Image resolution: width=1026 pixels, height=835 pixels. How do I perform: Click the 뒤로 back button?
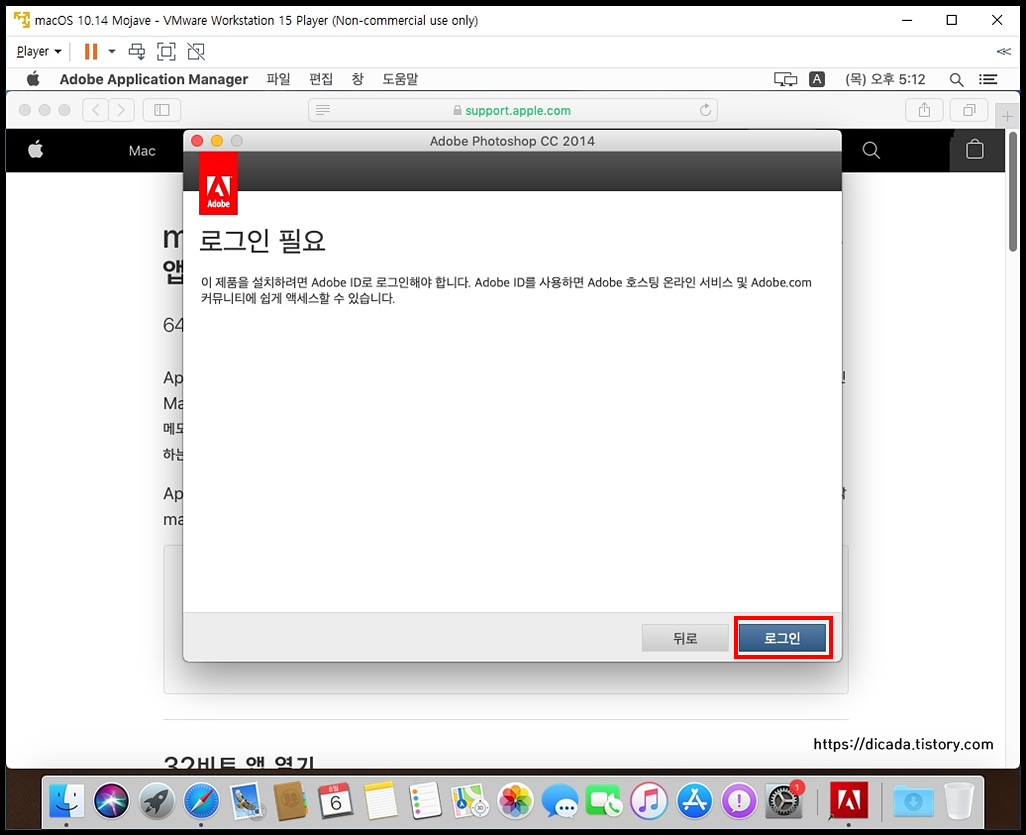[685, 638]
